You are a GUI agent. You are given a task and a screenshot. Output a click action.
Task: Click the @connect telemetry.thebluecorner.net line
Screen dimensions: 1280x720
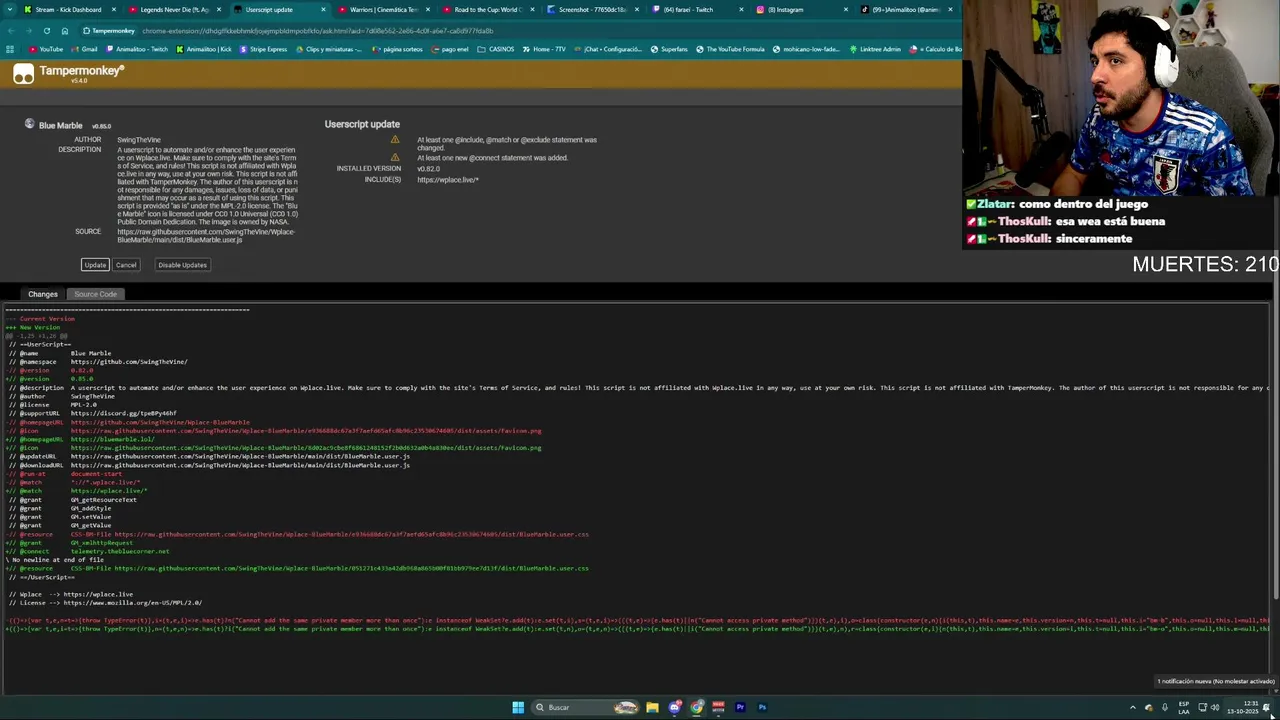click(x=88, y=551)
